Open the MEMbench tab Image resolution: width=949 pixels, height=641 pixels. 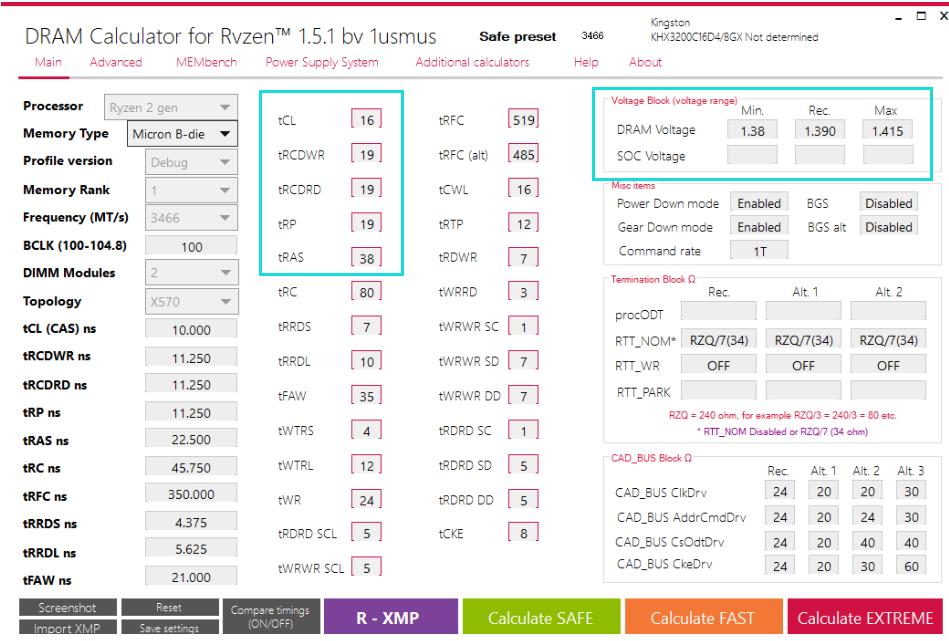(203, 62)
